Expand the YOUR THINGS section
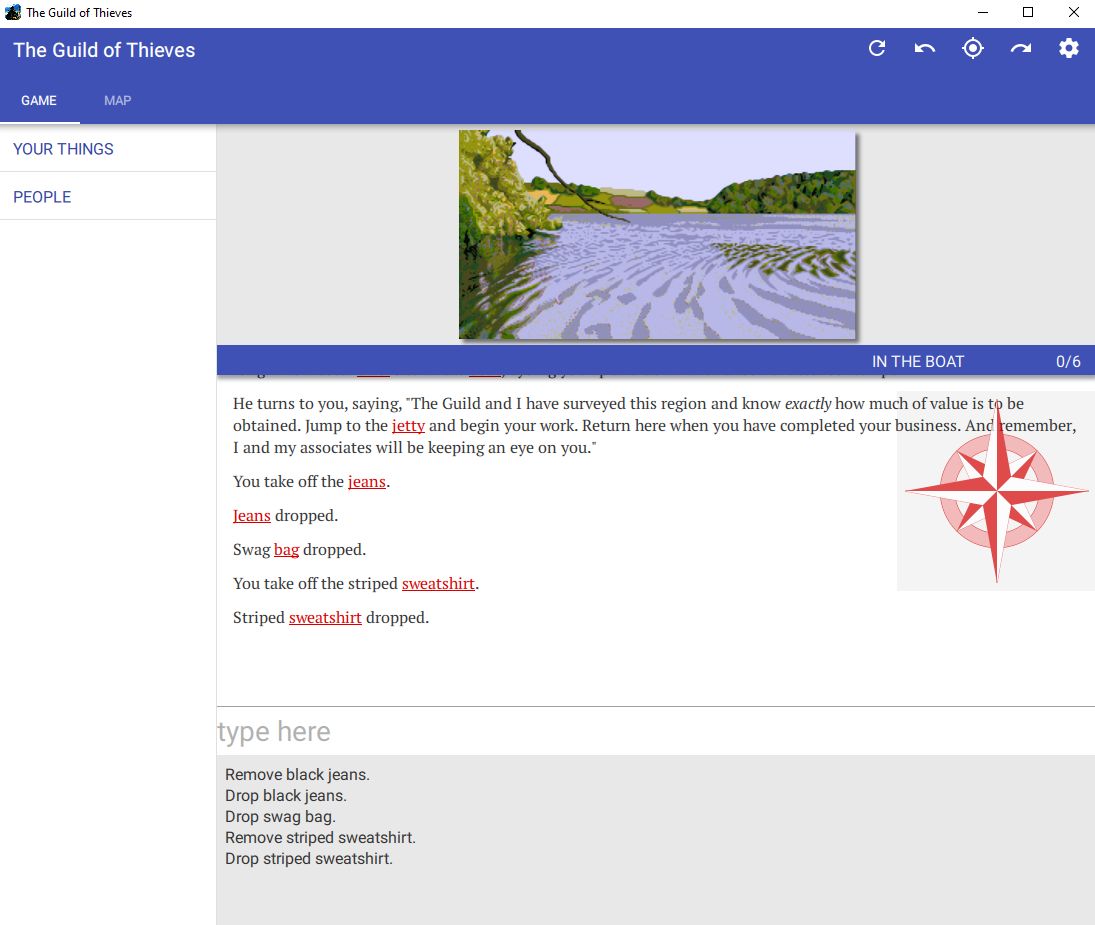This screenshot has width=1095, height=925. click(64, 149)
